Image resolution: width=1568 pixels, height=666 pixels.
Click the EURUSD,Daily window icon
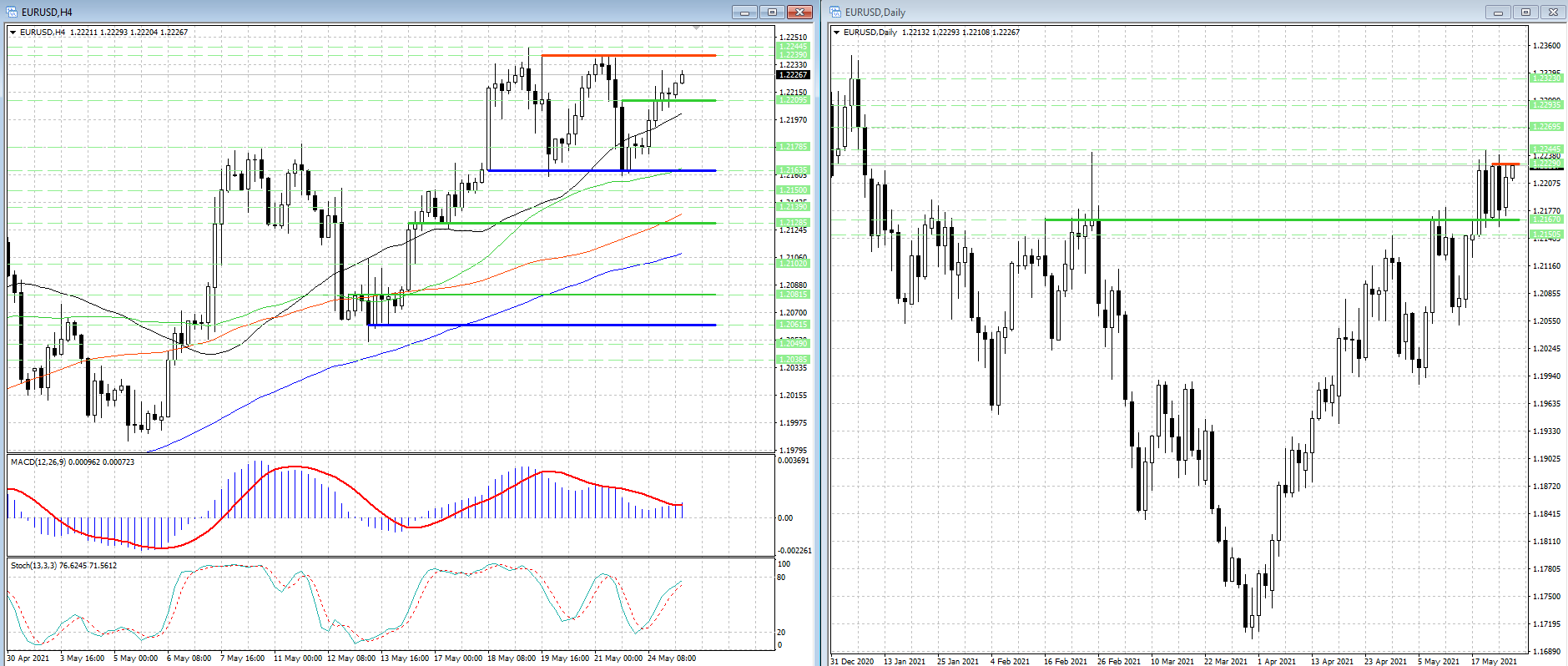coord(835,12)
